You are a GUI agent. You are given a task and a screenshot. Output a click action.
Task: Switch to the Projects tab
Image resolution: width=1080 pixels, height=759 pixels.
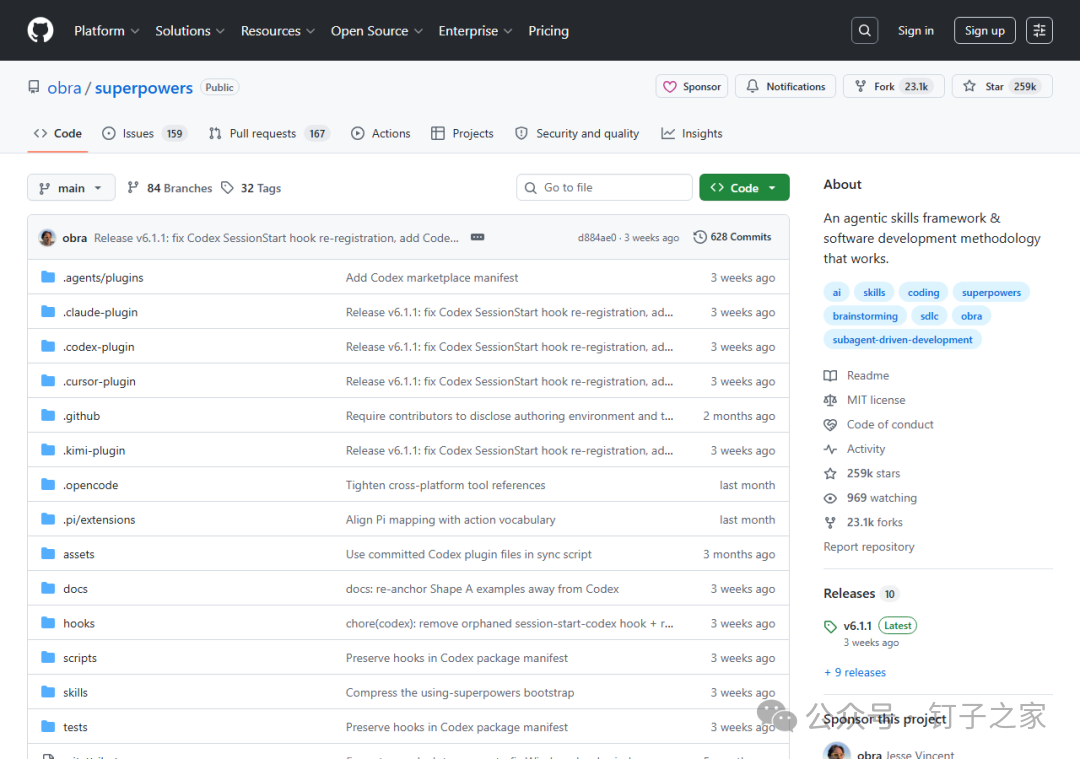point(462,134)
